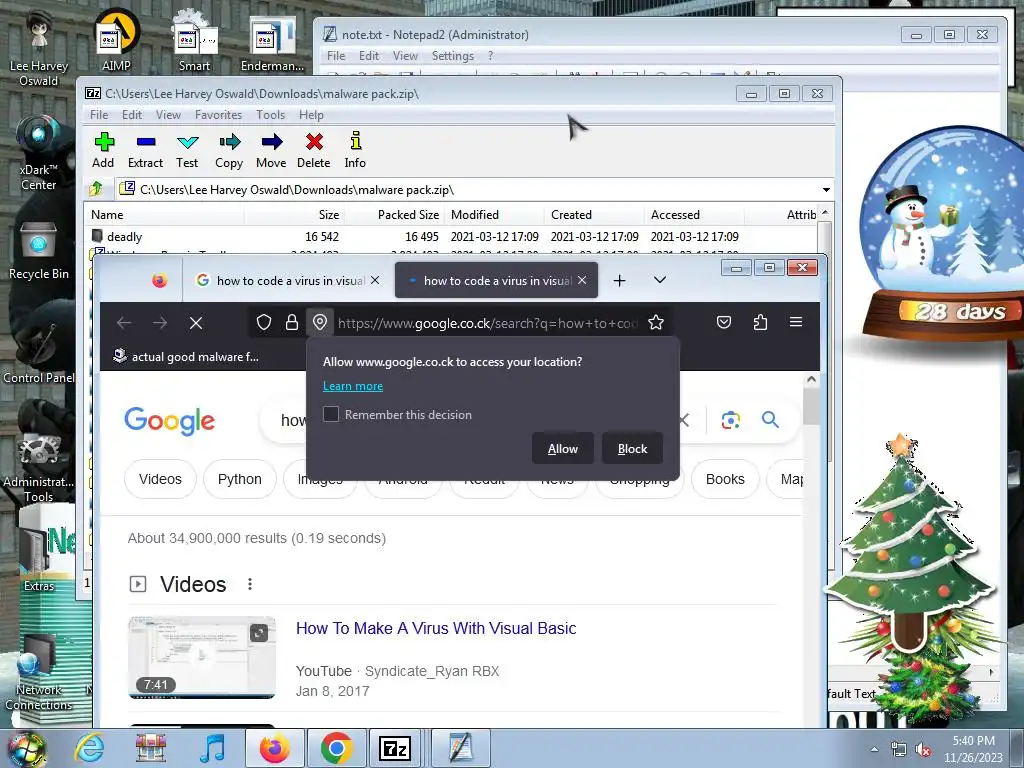
Task: Show site security padlock info
Action: coord(292,323)
